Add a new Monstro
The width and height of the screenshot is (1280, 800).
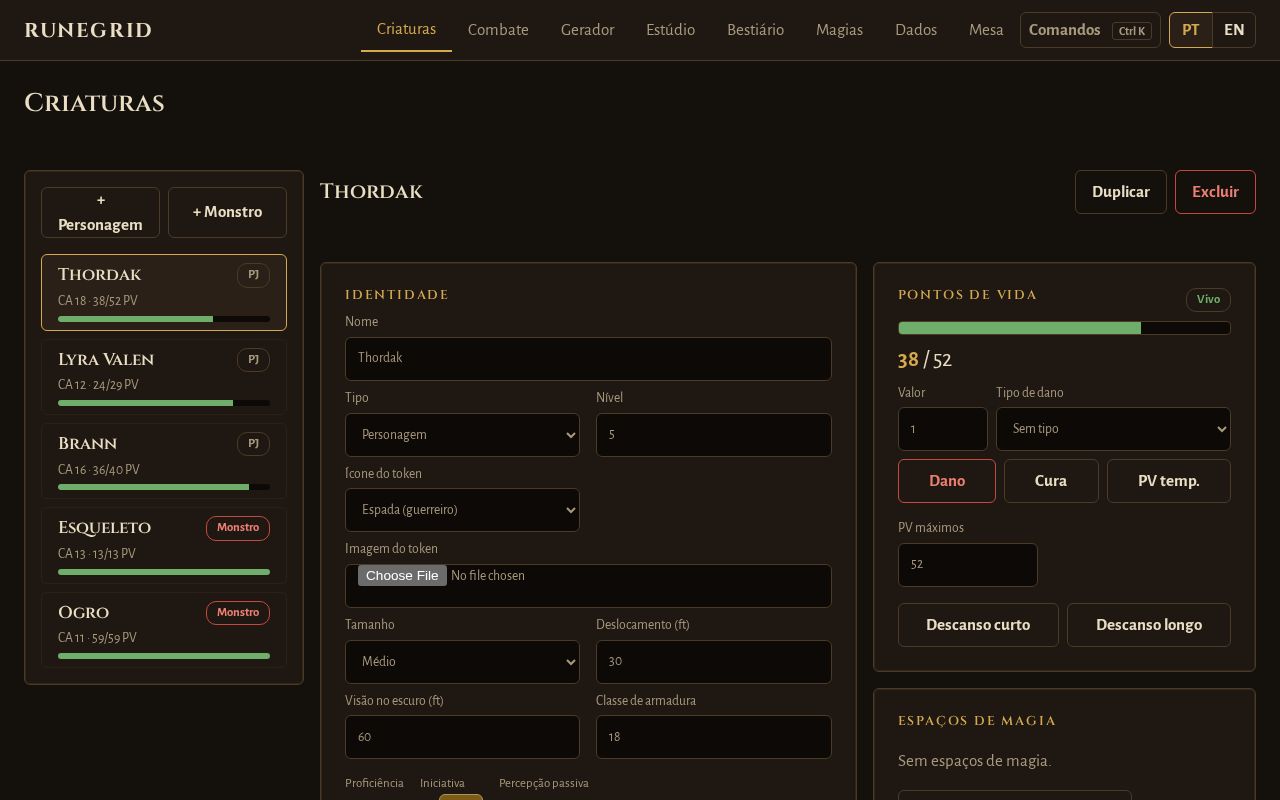point(227,212)
